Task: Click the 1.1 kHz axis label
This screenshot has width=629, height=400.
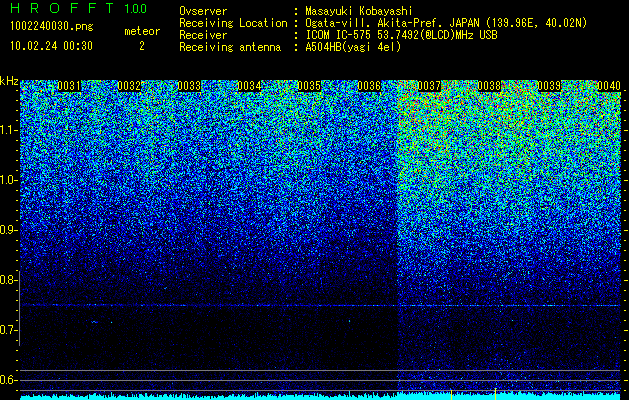Action: (9, 130)
